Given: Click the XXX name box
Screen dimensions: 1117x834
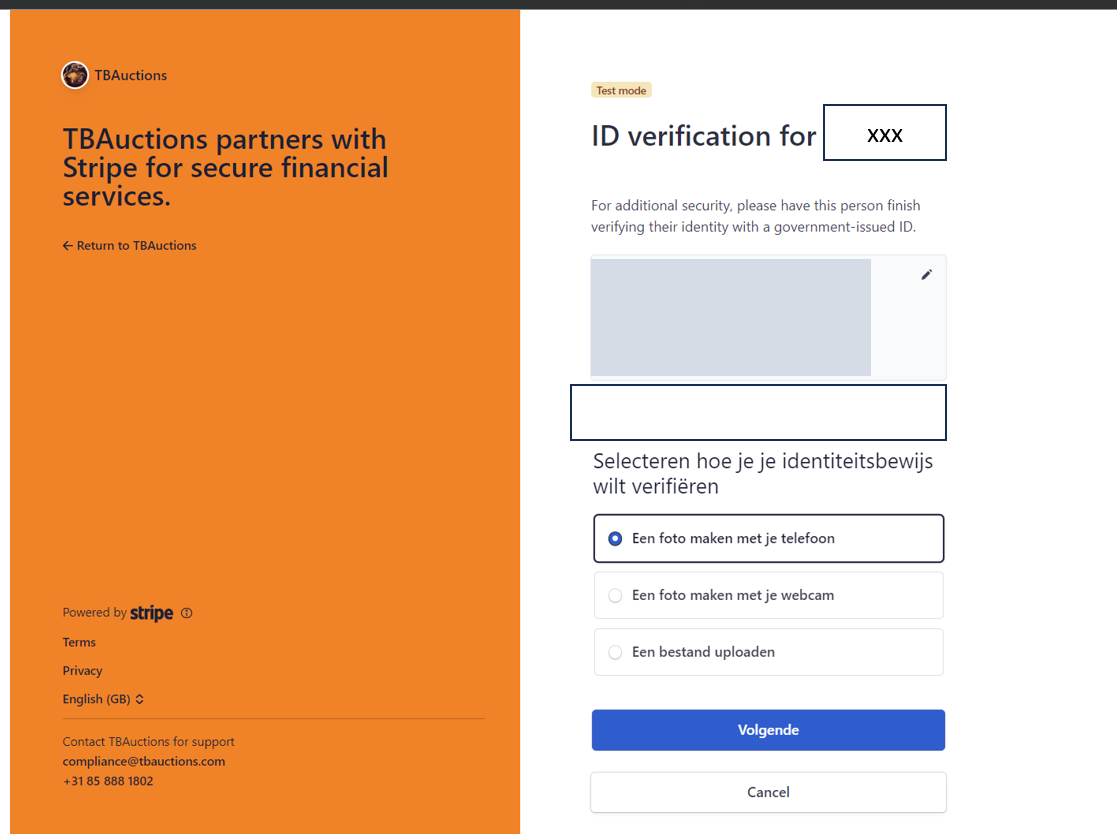Looking at the screenshot, I should point(884,132).
